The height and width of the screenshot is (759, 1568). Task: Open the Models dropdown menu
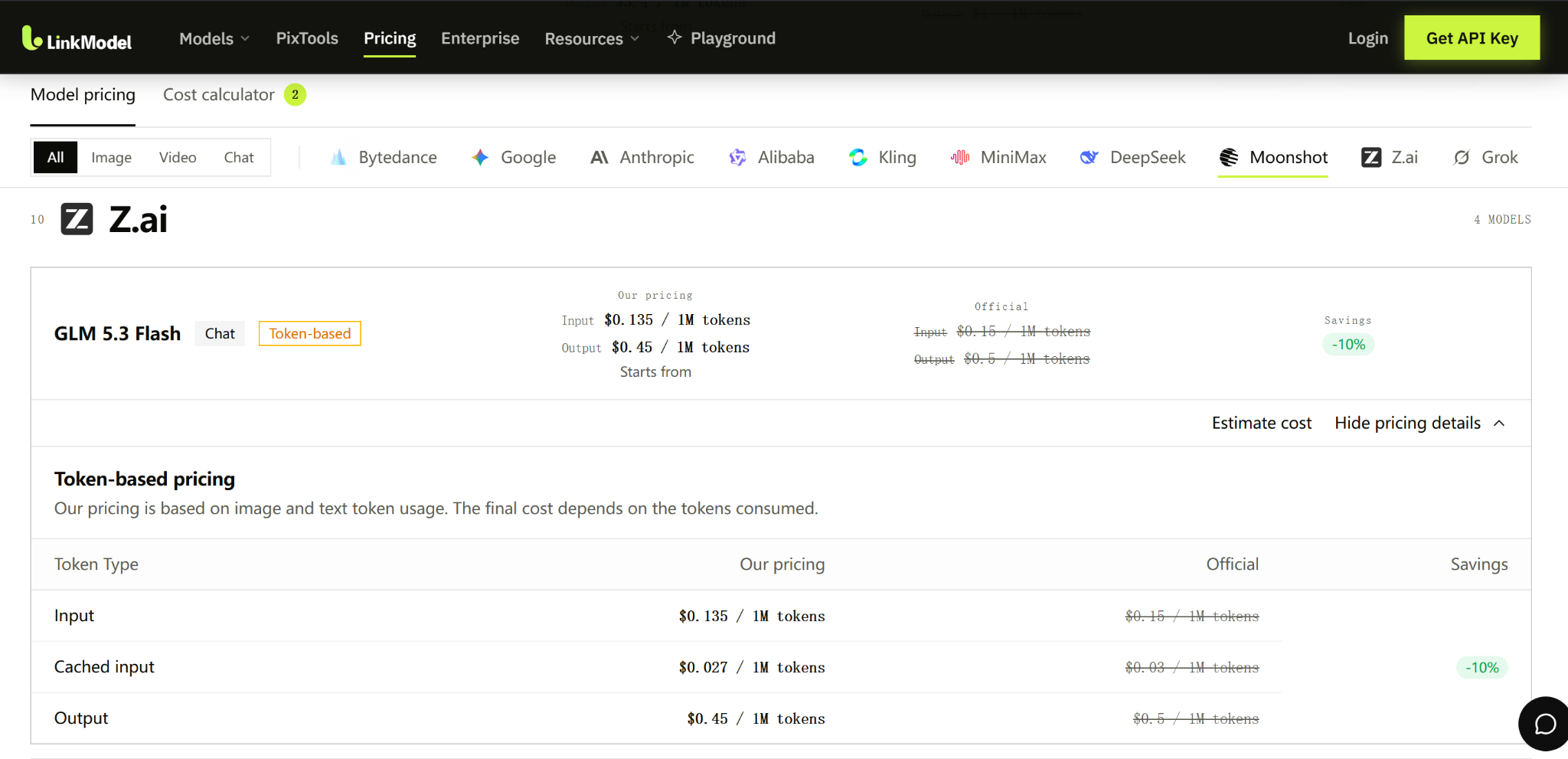214,38
